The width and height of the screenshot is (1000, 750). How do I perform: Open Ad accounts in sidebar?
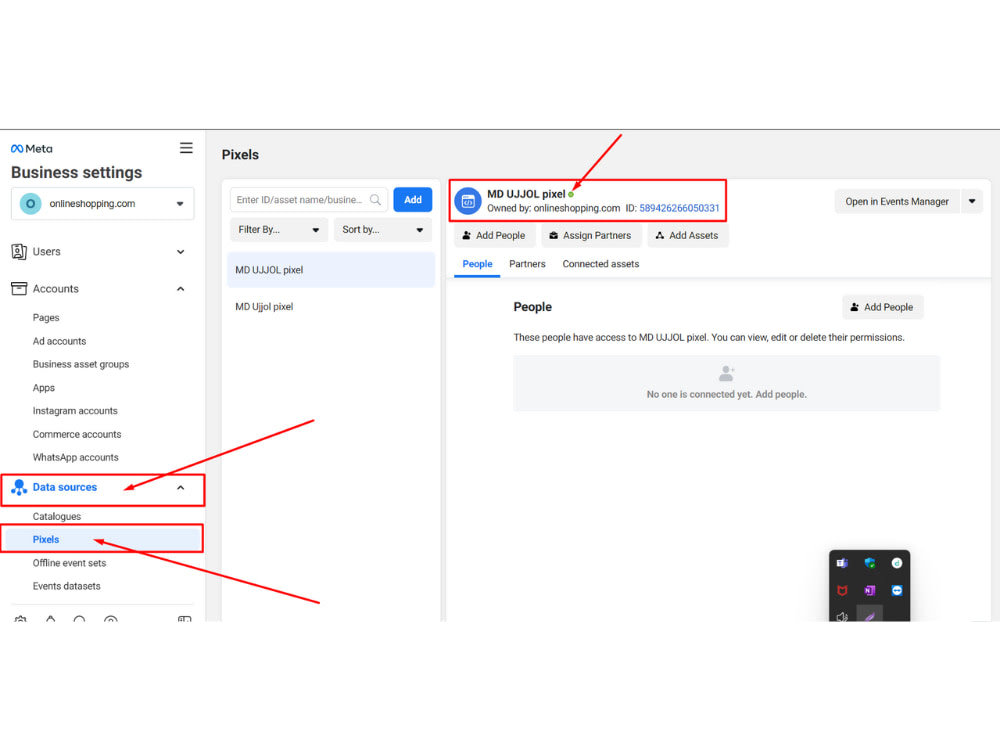coord(59,341)
